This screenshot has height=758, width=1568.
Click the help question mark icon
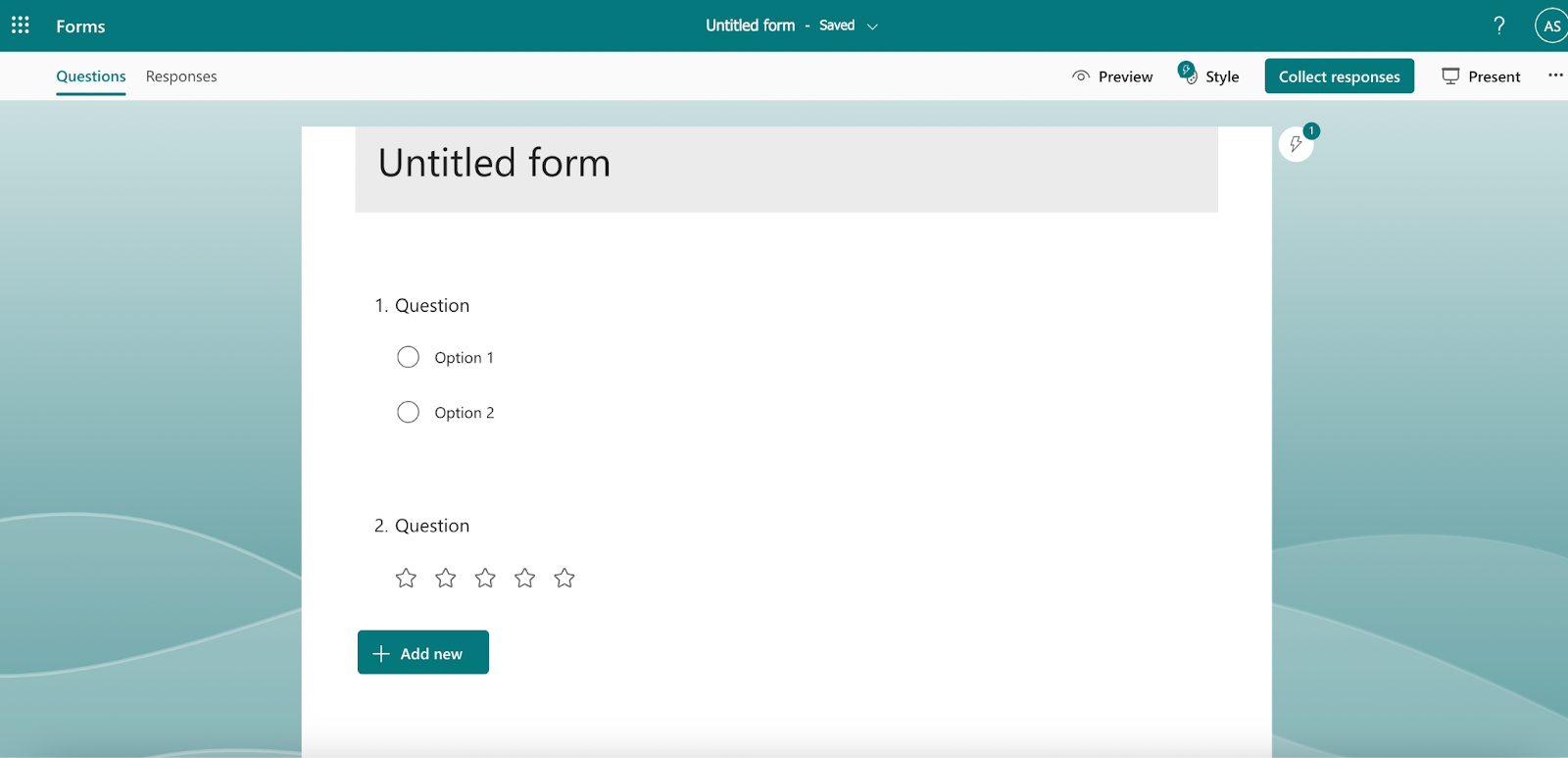(x=1498, y=25)
